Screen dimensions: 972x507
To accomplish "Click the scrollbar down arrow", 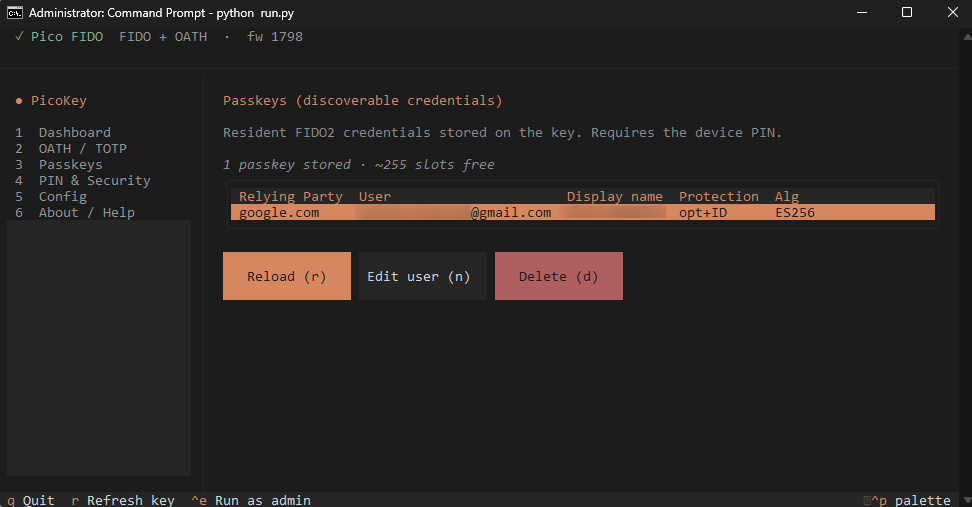I will pos(967,498).
